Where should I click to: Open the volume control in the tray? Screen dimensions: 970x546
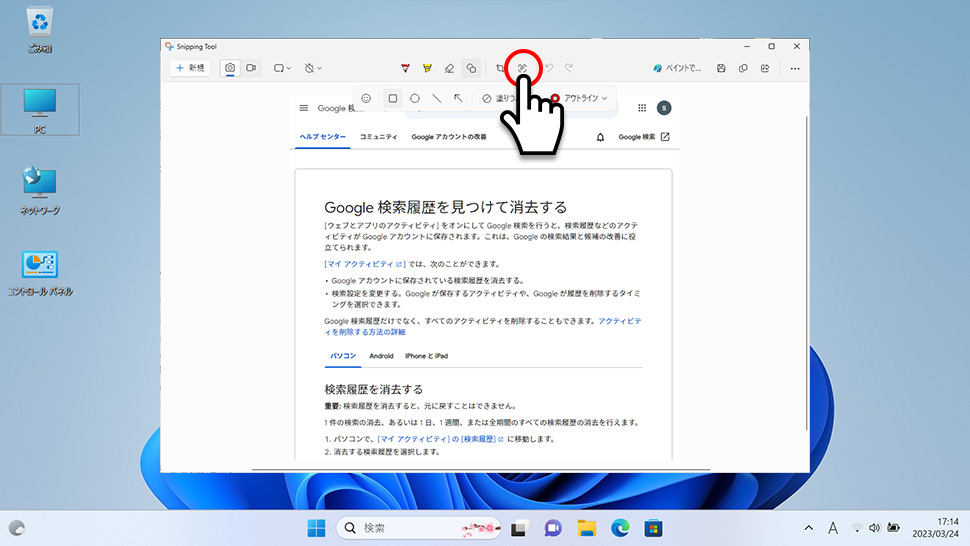click(874, 528)
